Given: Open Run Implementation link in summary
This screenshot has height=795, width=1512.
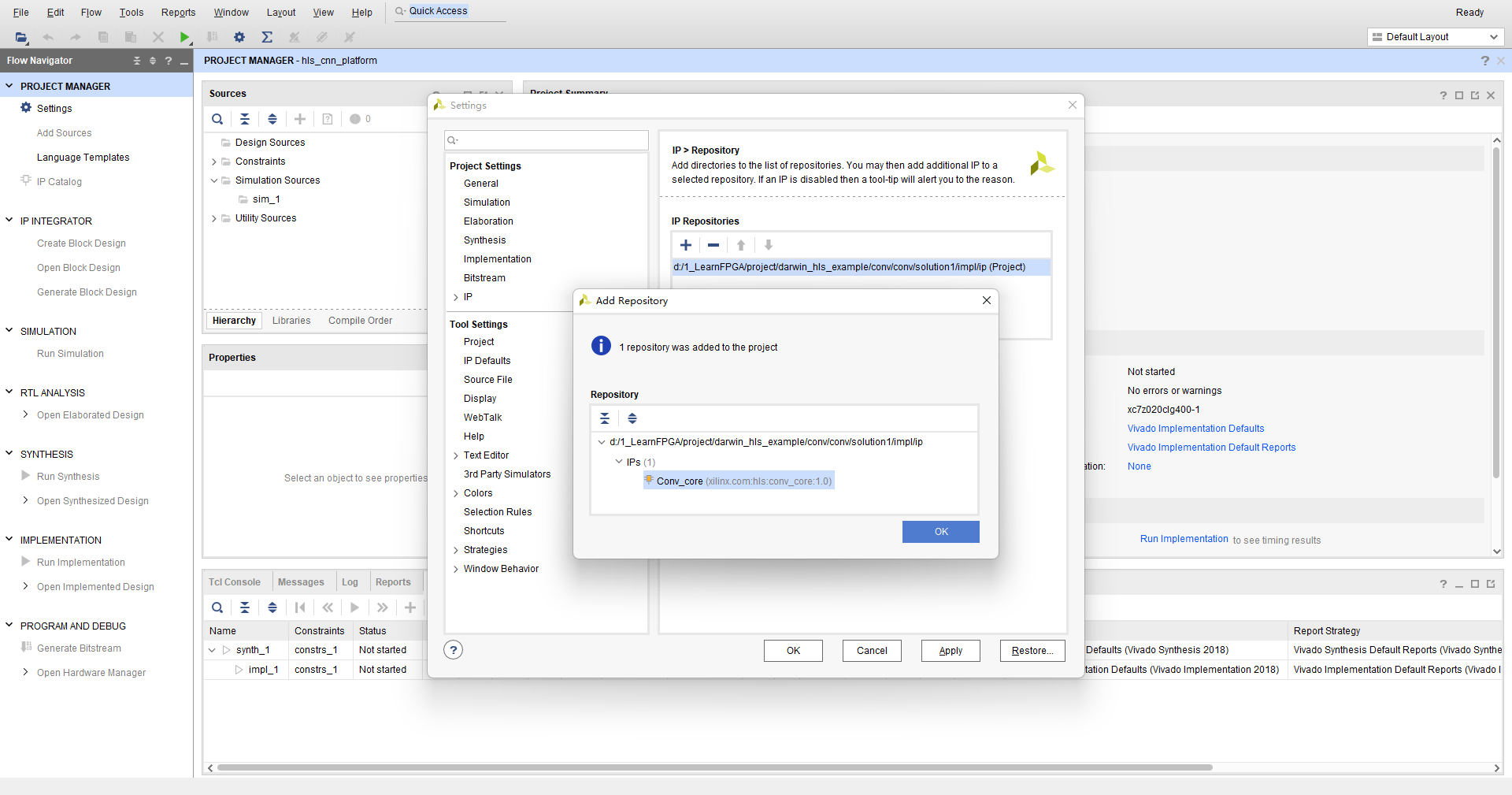Looking at the screenshot, I should (1184, 539).
